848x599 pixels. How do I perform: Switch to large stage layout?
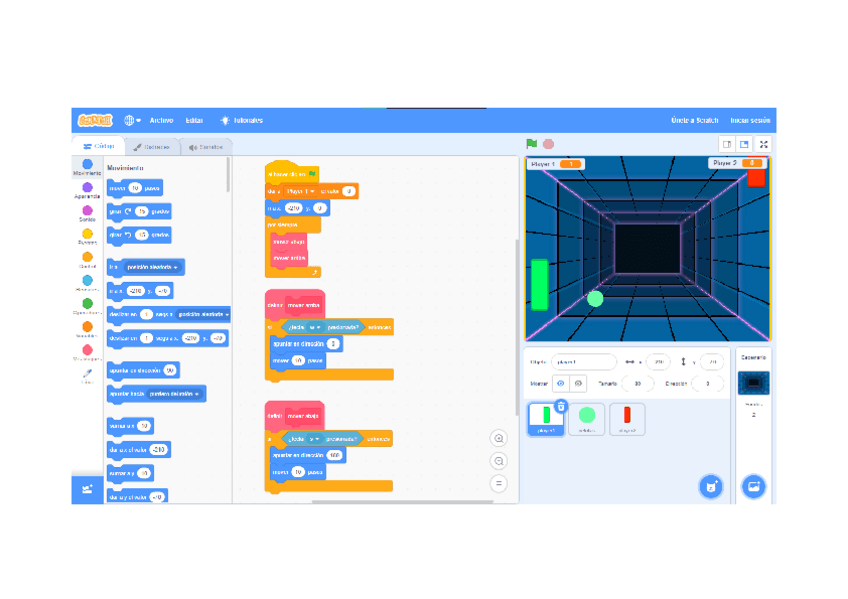[x=744, y=144]
